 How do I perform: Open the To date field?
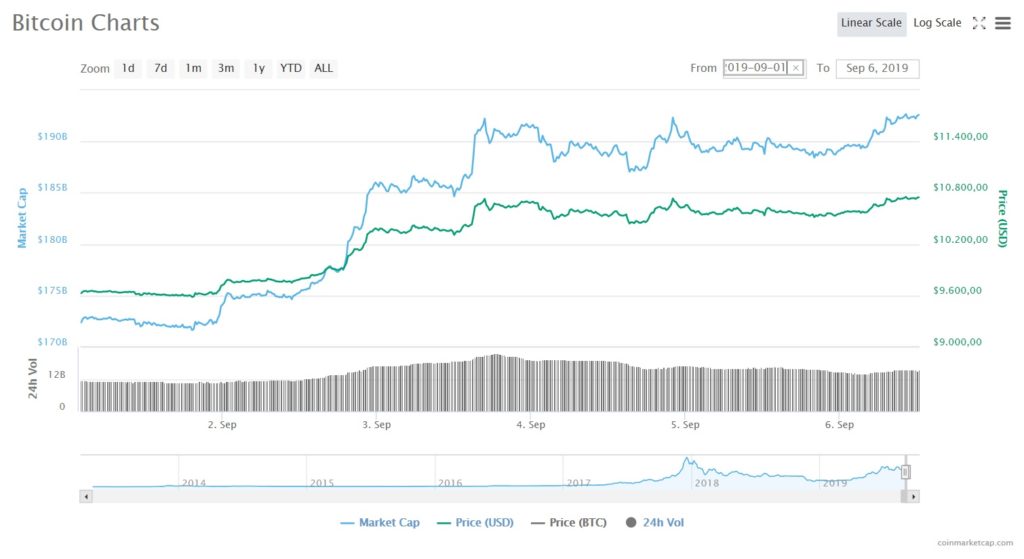[x=877, y=68]
